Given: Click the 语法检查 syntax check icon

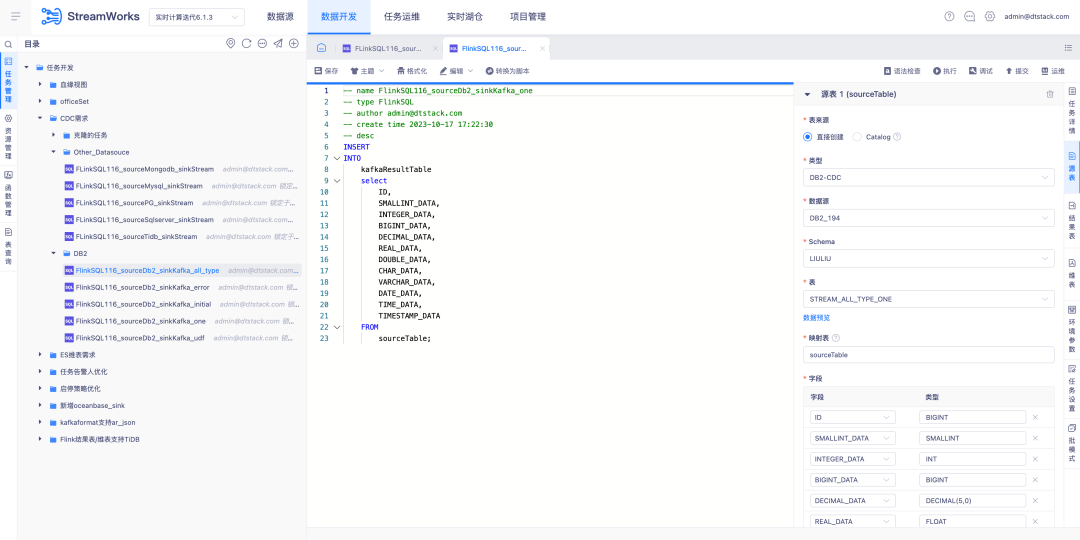Looking at the screenshot, I should tap(888, 71).
